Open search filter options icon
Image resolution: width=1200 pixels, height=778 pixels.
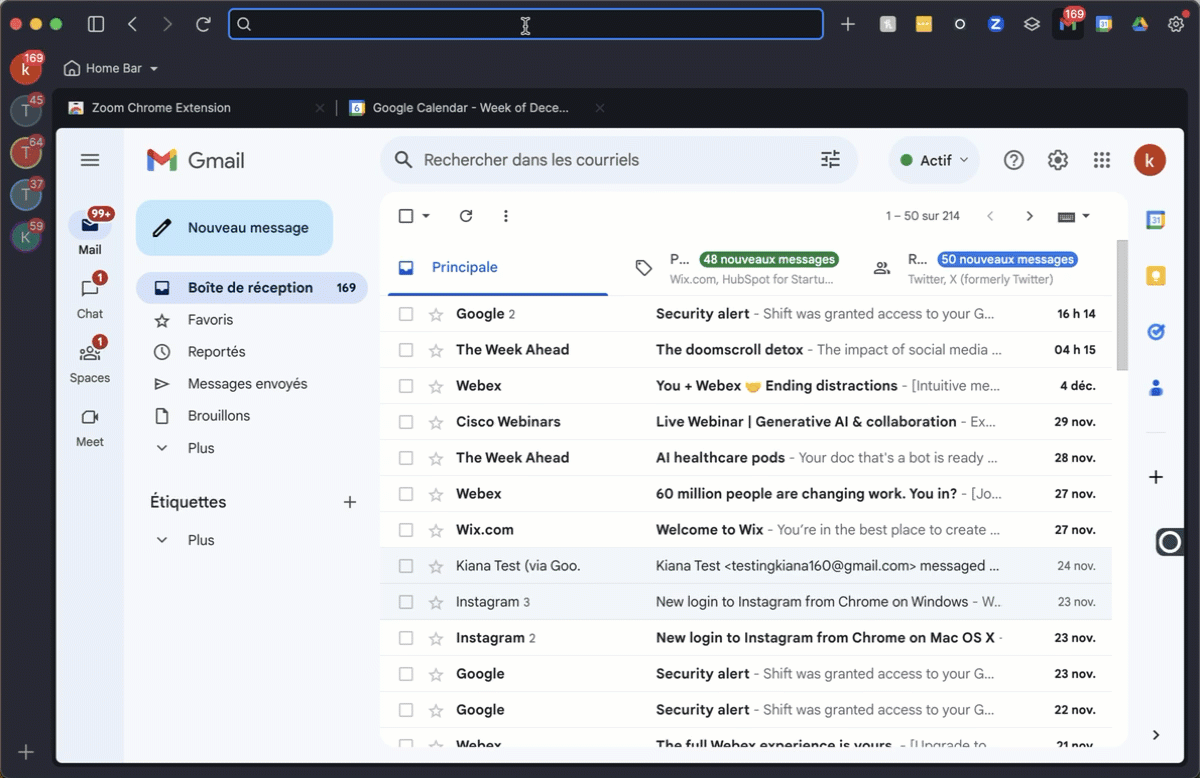(830, 160)
